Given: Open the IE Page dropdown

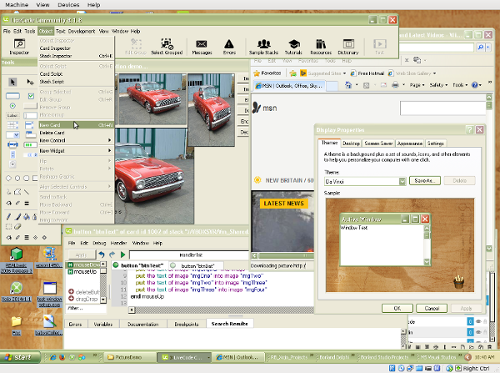Looking at the screenshot, I should point(417,85).
